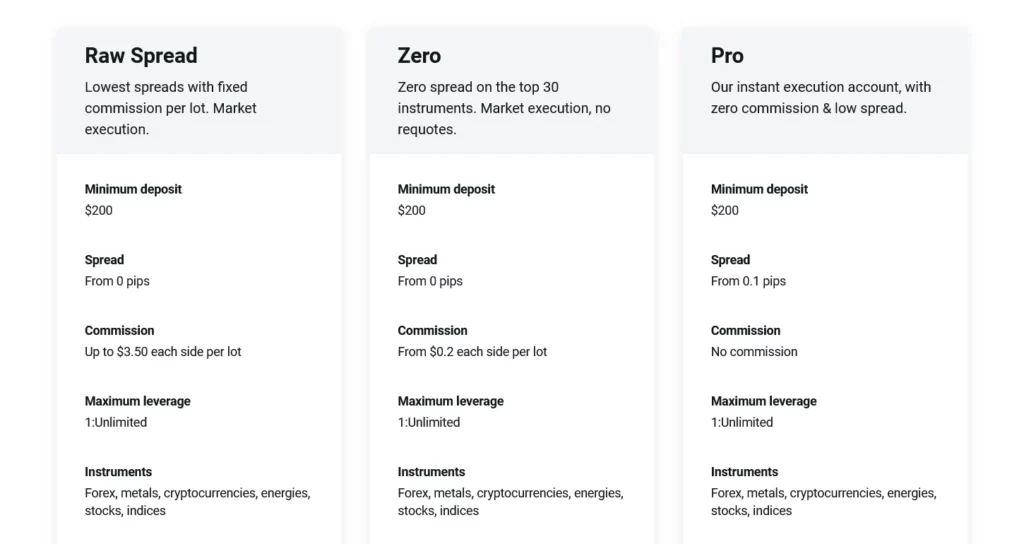Image resolution: width=1024 pixels, height=544 pixels.
Task: Click the Maximum leverage label in Raw Spread card
Action: pyautogui.click(x=137, y=401)
